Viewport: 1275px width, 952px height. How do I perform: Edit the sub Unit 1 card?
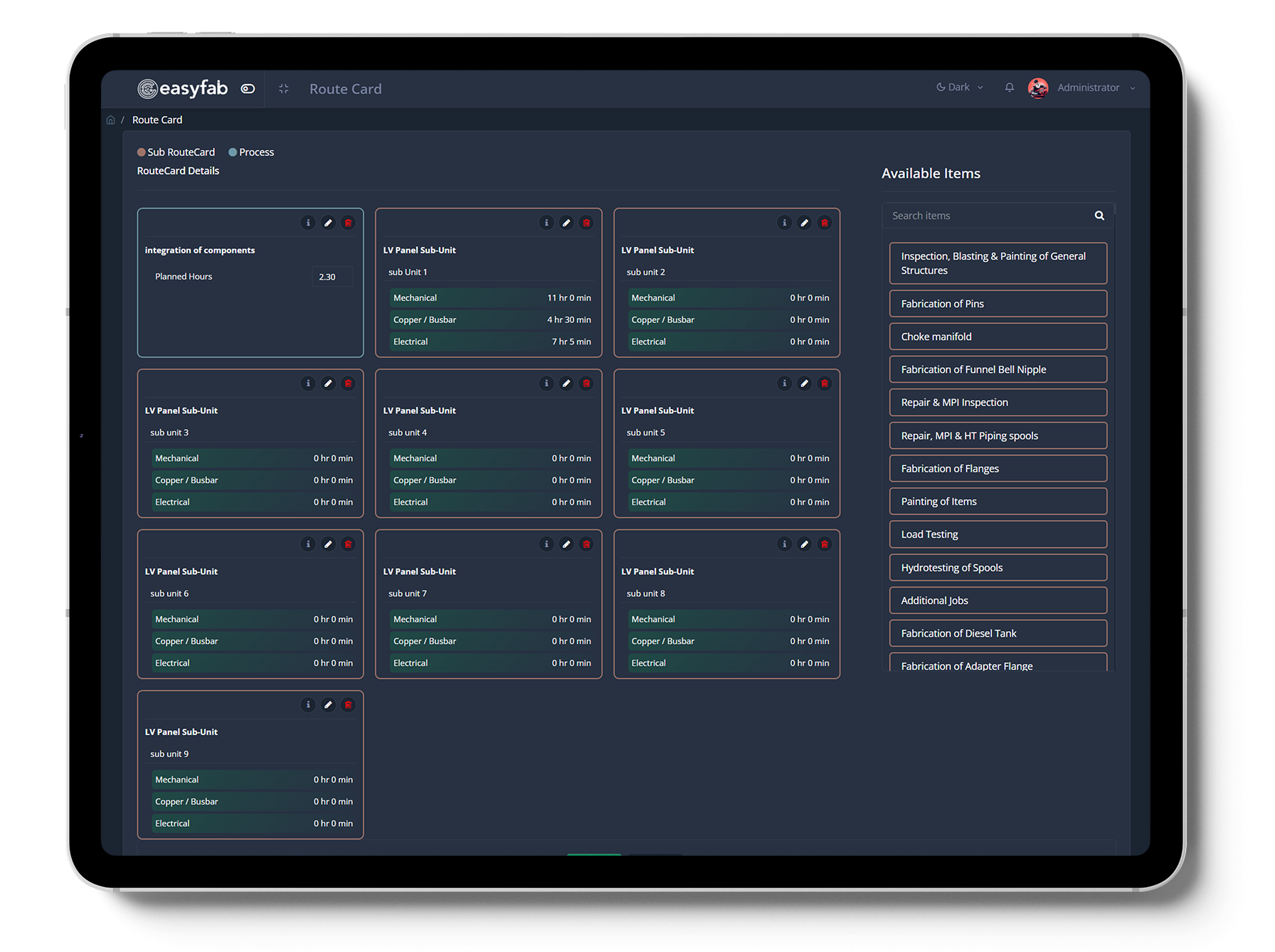pyautogui.click(x=566, y=223)
